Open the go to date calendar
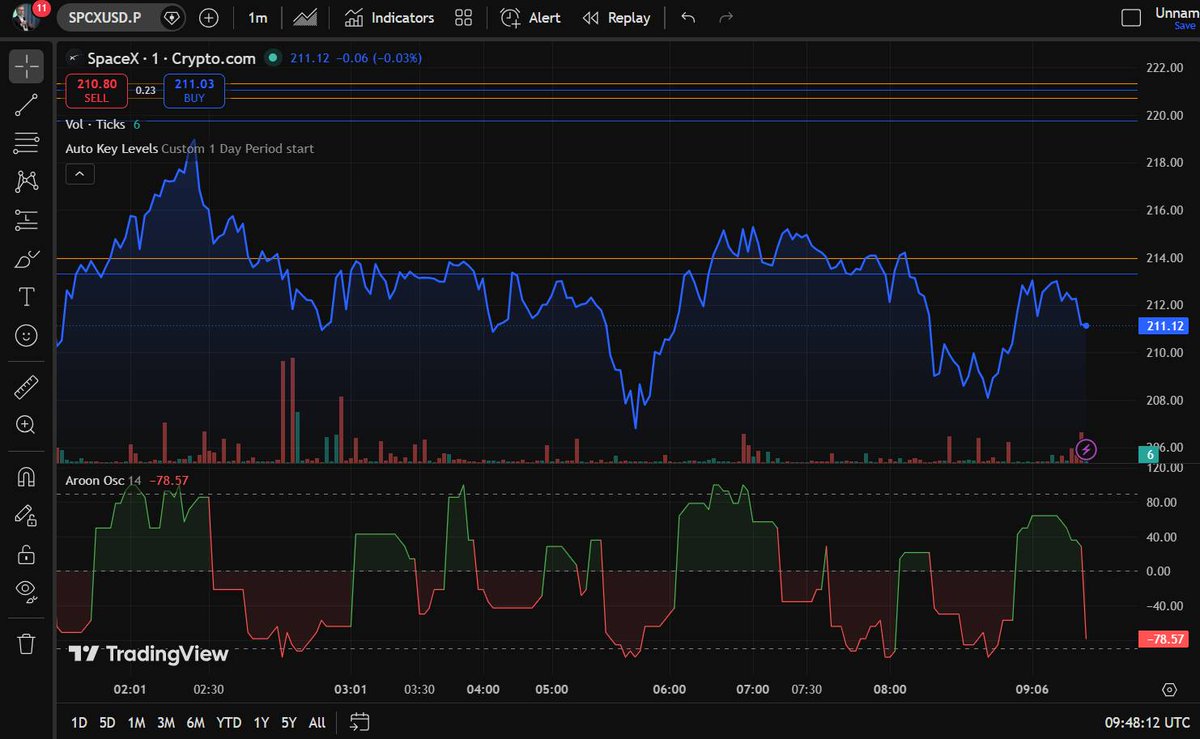1200x739 pixels. point(360,722)
